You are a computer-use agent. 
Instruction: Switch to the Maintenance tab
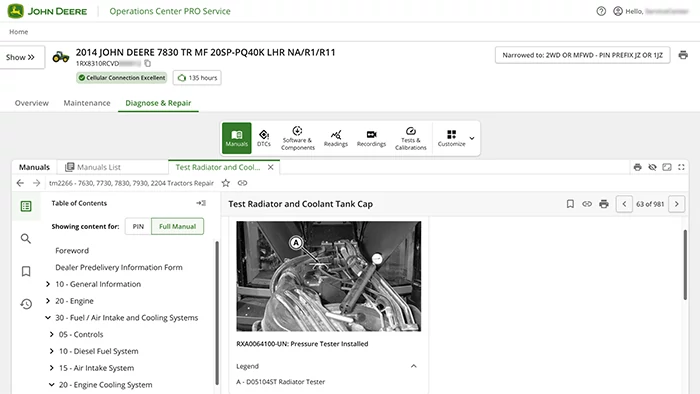87,103
